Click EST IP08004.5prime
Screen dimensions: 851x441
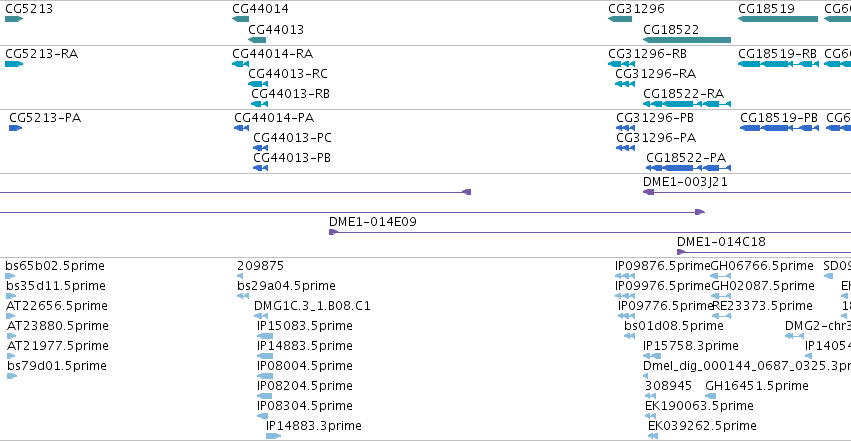coord(304,366)
